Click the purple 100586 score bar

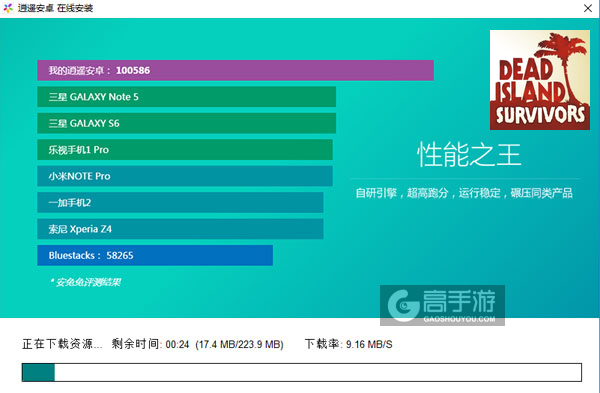(235, 70)
